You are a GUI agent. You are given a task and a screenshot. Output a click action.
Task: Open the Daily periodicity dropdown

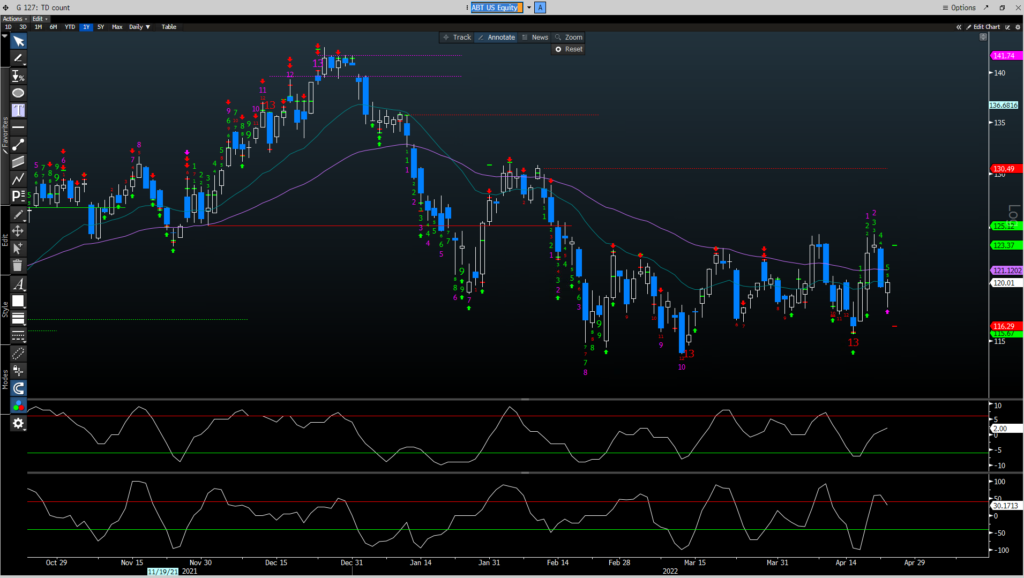pos(140,27)
